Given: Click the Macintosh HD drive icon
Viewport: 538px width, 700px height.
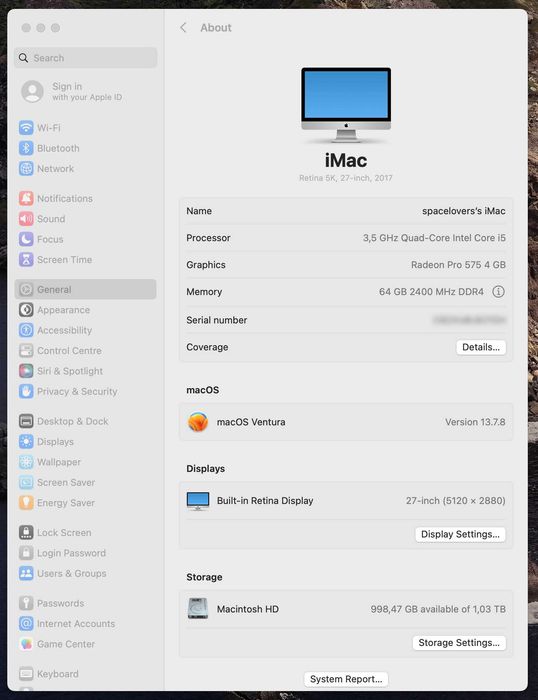Looking at the screenshot, I should pyautogui.click(x=198, y=609).
